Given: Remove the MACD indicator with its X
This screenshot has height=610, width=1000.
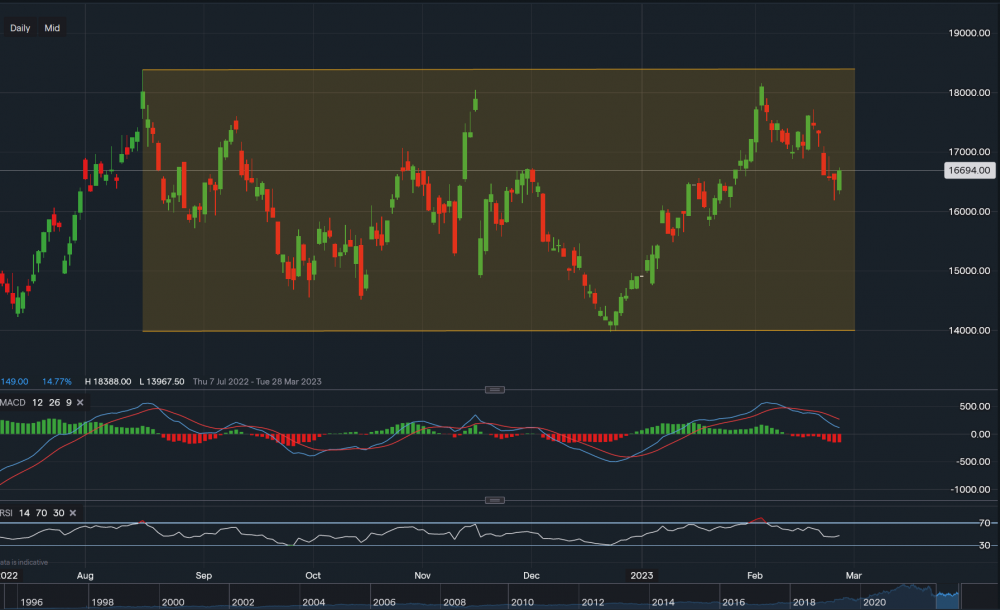Looking at the screenshot, I should (x=79, y=403).
